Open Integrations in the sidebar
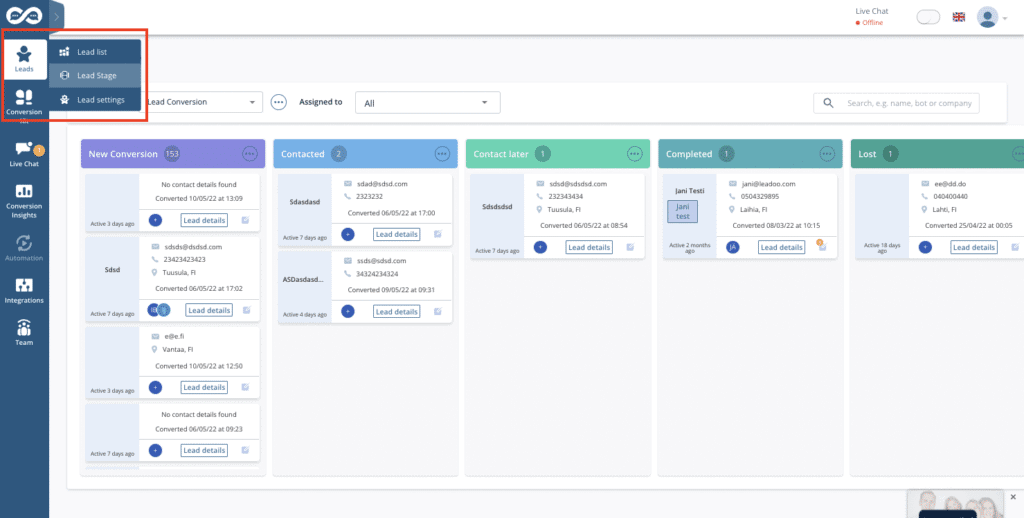Image resolution: width=1024 pixels, height=518 pixels. point(24,290)
